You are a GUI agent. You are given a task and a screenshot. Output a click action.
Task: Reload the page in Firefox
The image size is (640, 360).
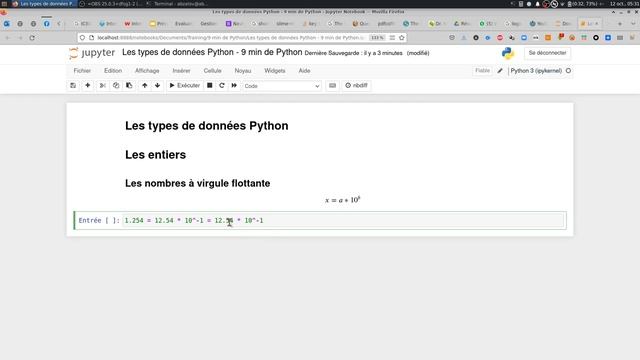click(x=32, y=38)
